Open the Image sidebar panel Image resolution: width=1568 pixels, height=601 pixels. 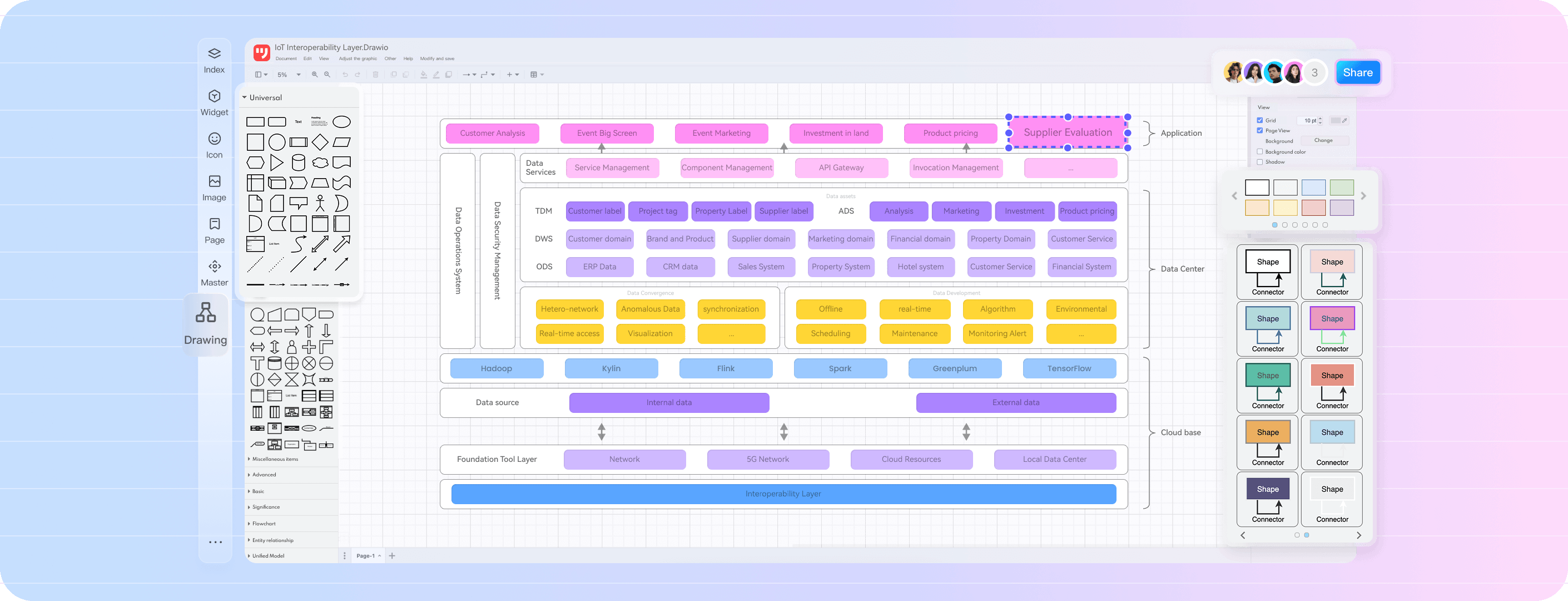coord(214,188)
